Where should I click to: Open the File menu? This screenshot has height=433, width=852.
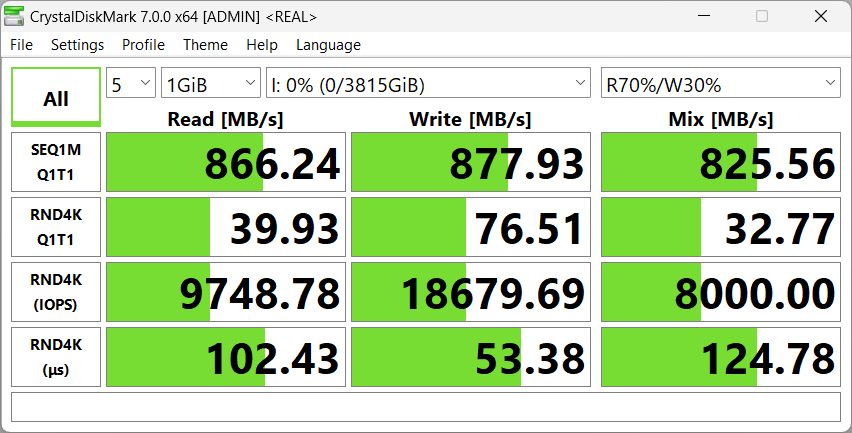[22, 45]
